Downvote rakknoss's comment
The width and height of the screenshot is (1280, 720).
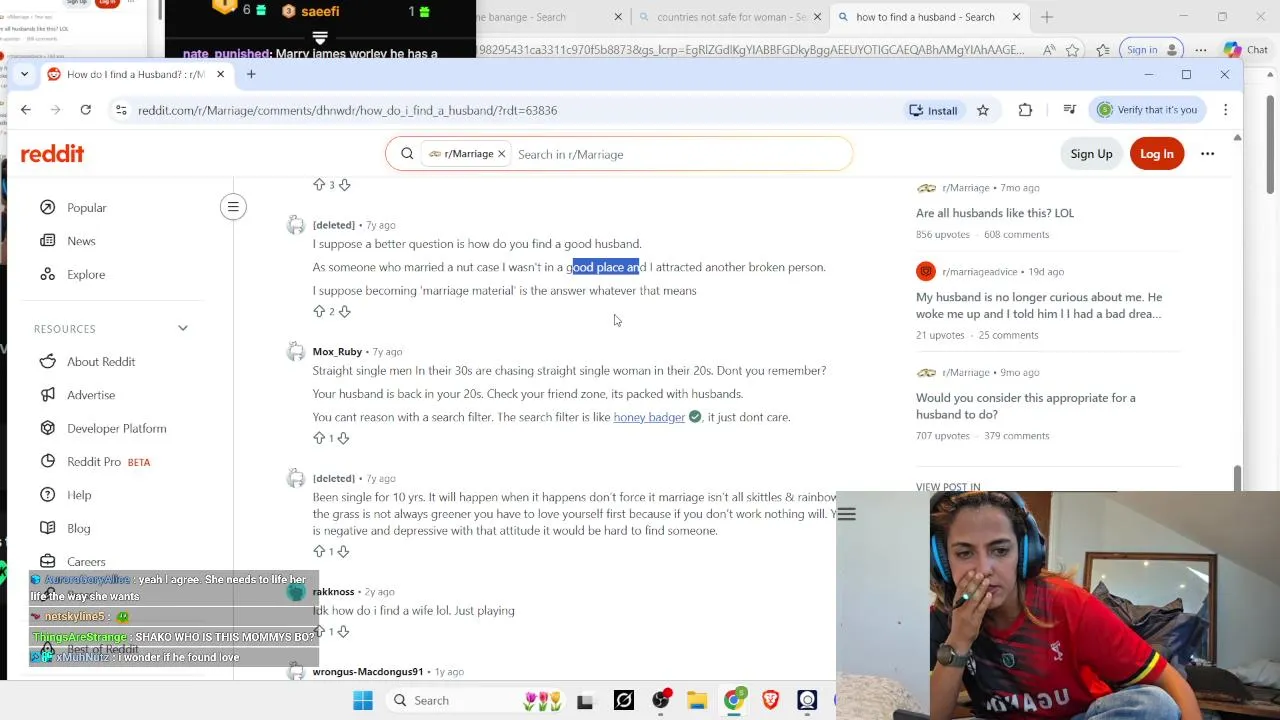(x=343, y=631)
